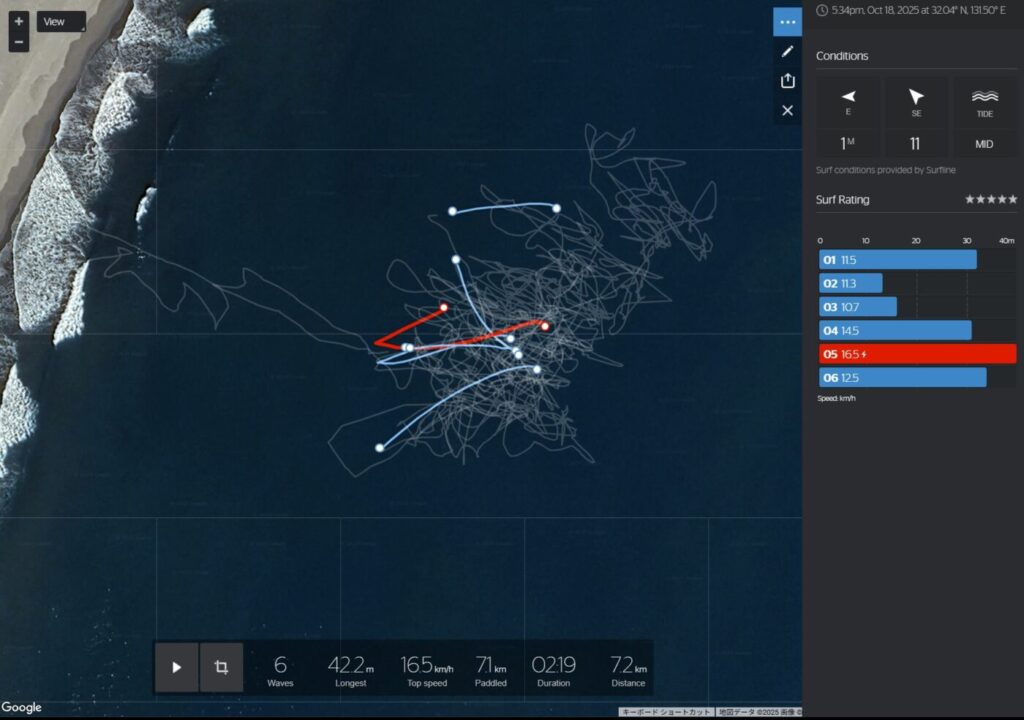Screen dimensions: 1024x720
Task: Select the red wave 05 top-speed bar
Action: point(917,354)
